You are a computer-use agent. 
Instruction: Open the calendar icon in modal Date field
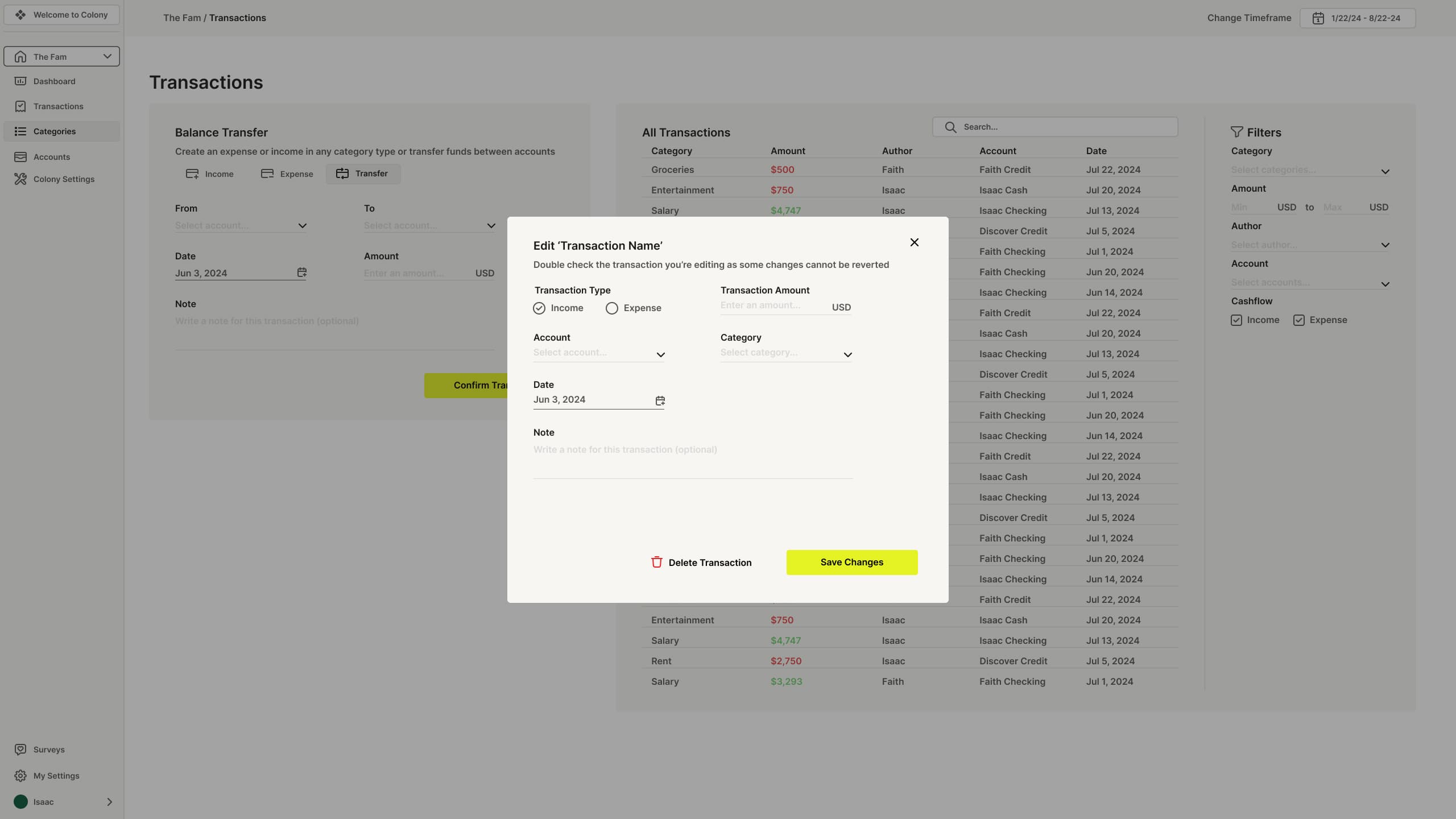click(x=660, y=400)
